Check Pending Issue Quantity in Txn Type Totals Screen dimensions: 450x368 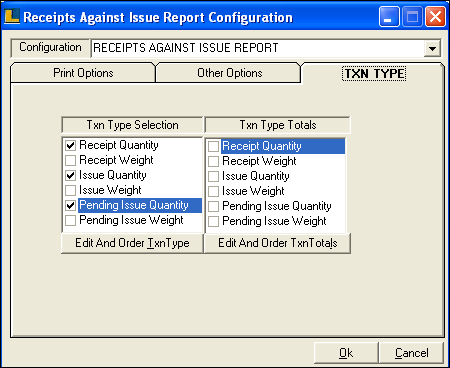(x=213, y=206)
